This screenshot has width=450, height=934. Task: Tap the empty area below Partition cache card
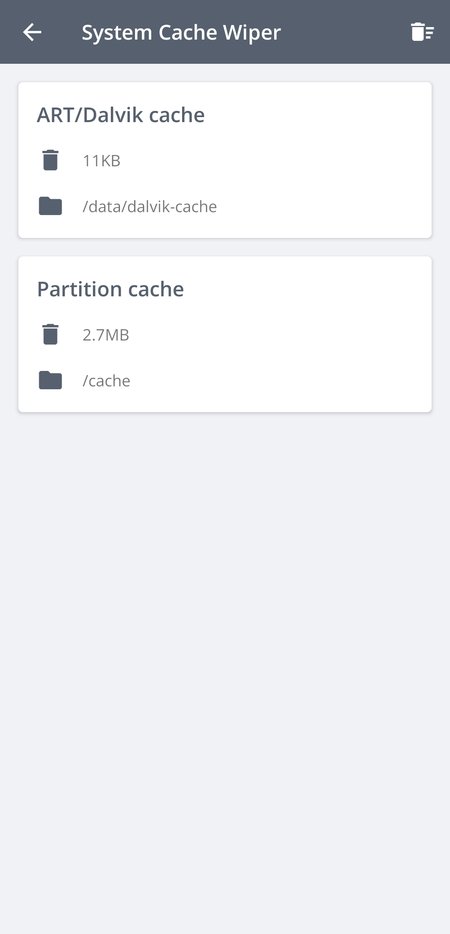[x=225, y=655]
